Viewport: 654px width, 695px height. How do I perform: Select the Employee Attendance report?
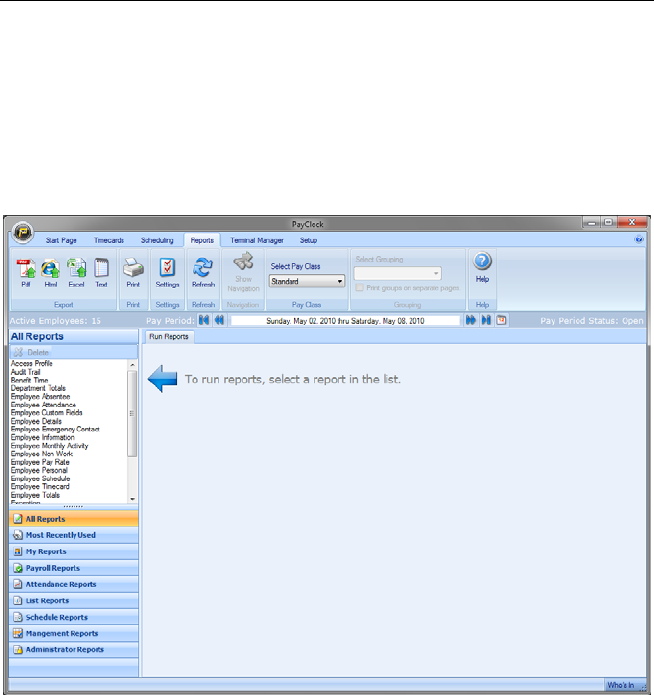[43, 405]
